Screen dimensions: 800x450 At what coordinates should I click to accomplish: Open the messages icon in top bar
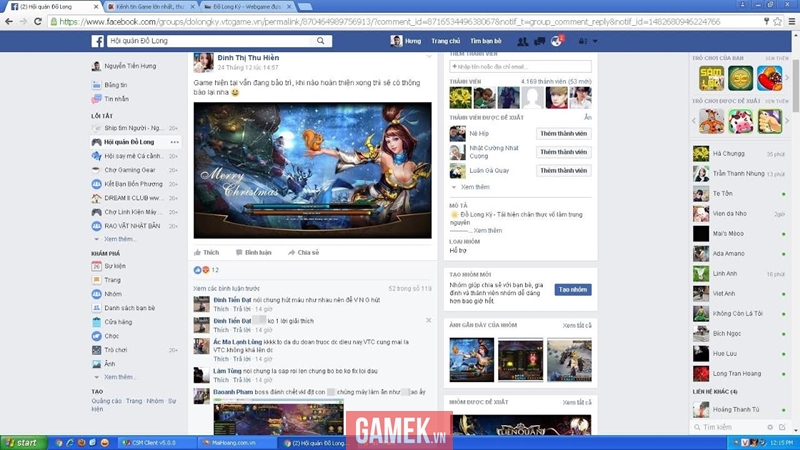click(539, 41)
